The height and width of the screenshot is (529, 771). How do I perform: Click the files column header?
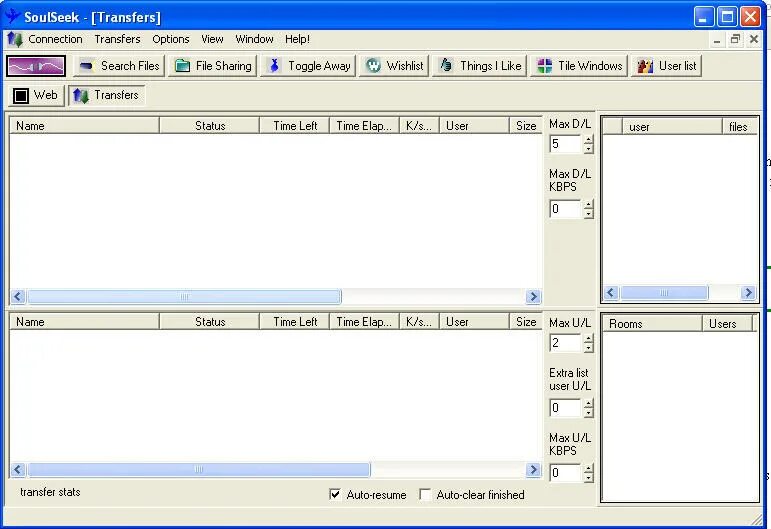[740, 127]
